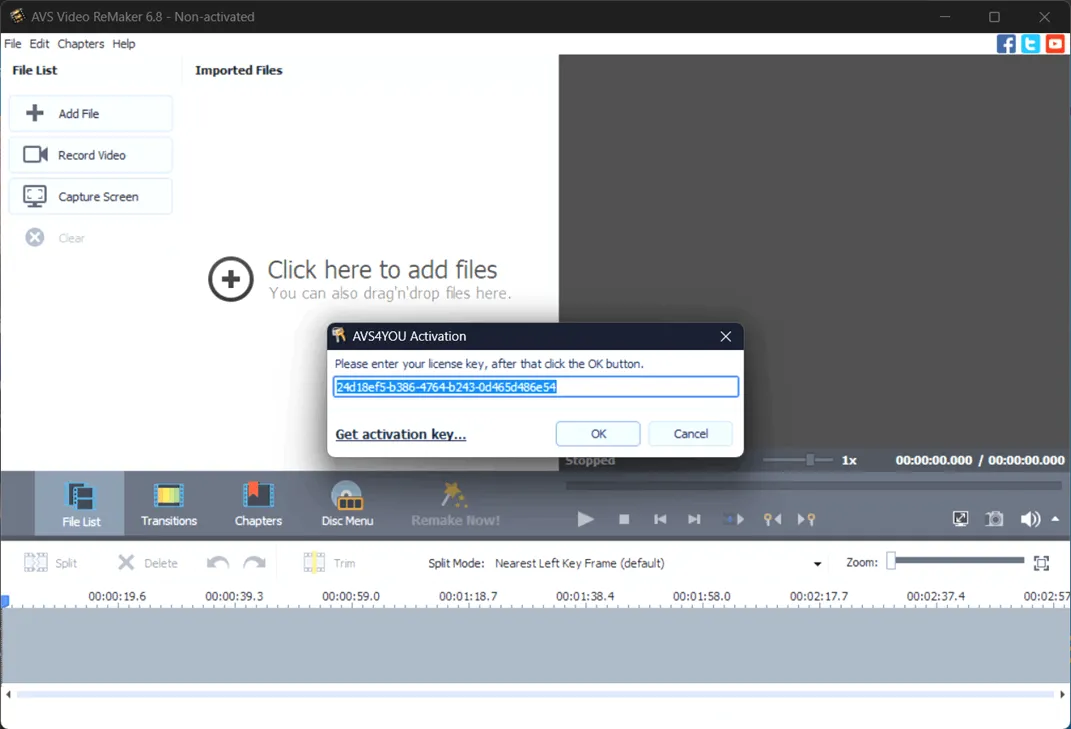The image size is (1071, 729).
Task: Open the AVS4YOU YouTube channel
Action: point(1054,43)
